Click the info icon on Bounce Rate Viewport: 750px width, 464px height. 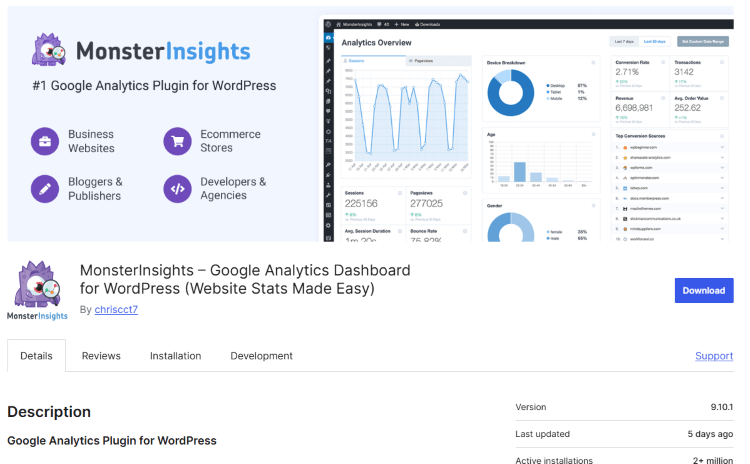tap(464, 231)
